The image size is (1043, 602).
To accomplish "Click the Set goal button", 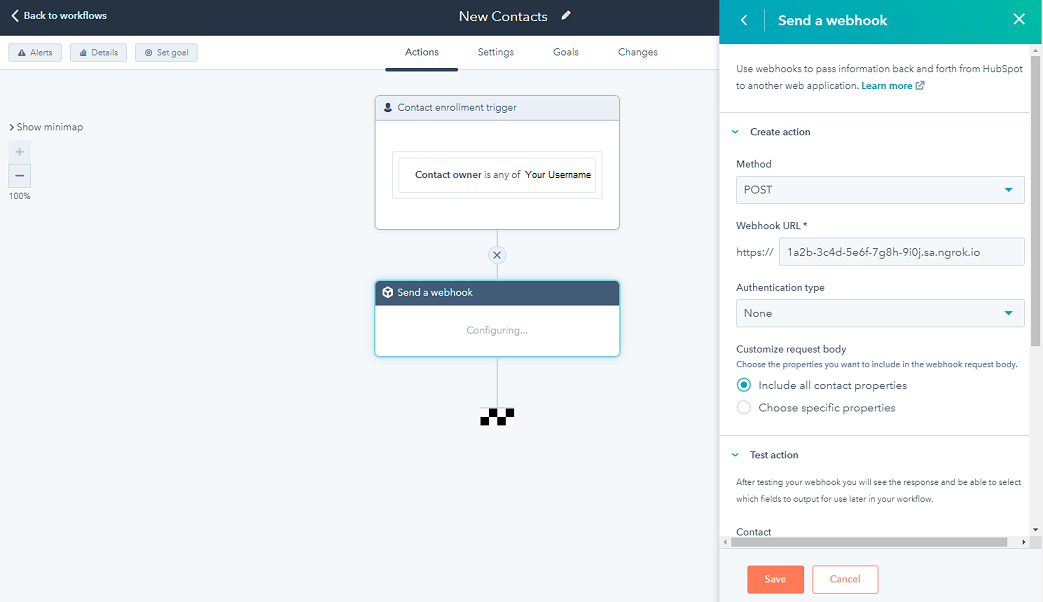I will pyautogui.click(x=166, y=53).
